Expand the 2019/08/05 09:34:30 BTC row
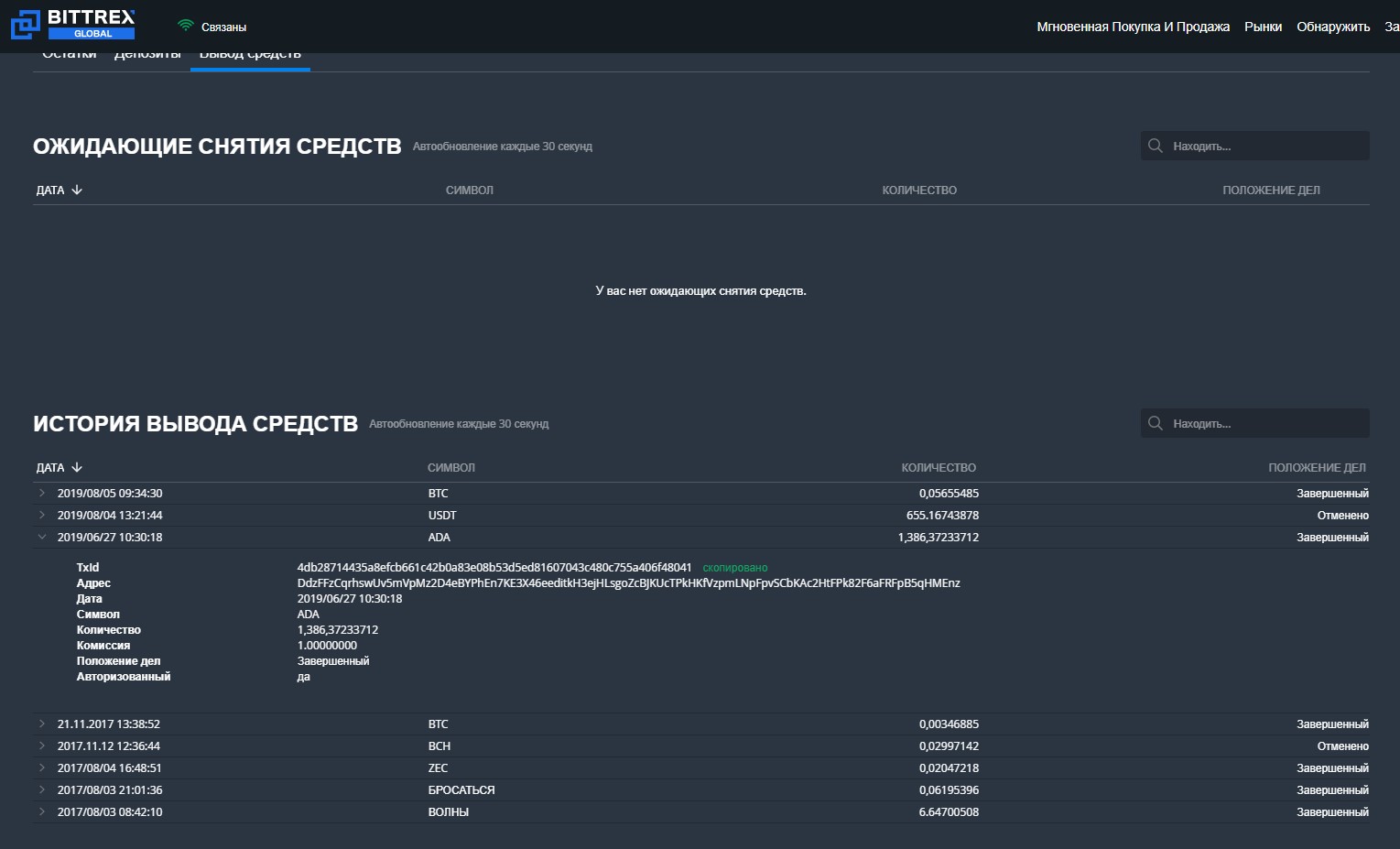1400x849 pixels. click(x=42, y=493)
